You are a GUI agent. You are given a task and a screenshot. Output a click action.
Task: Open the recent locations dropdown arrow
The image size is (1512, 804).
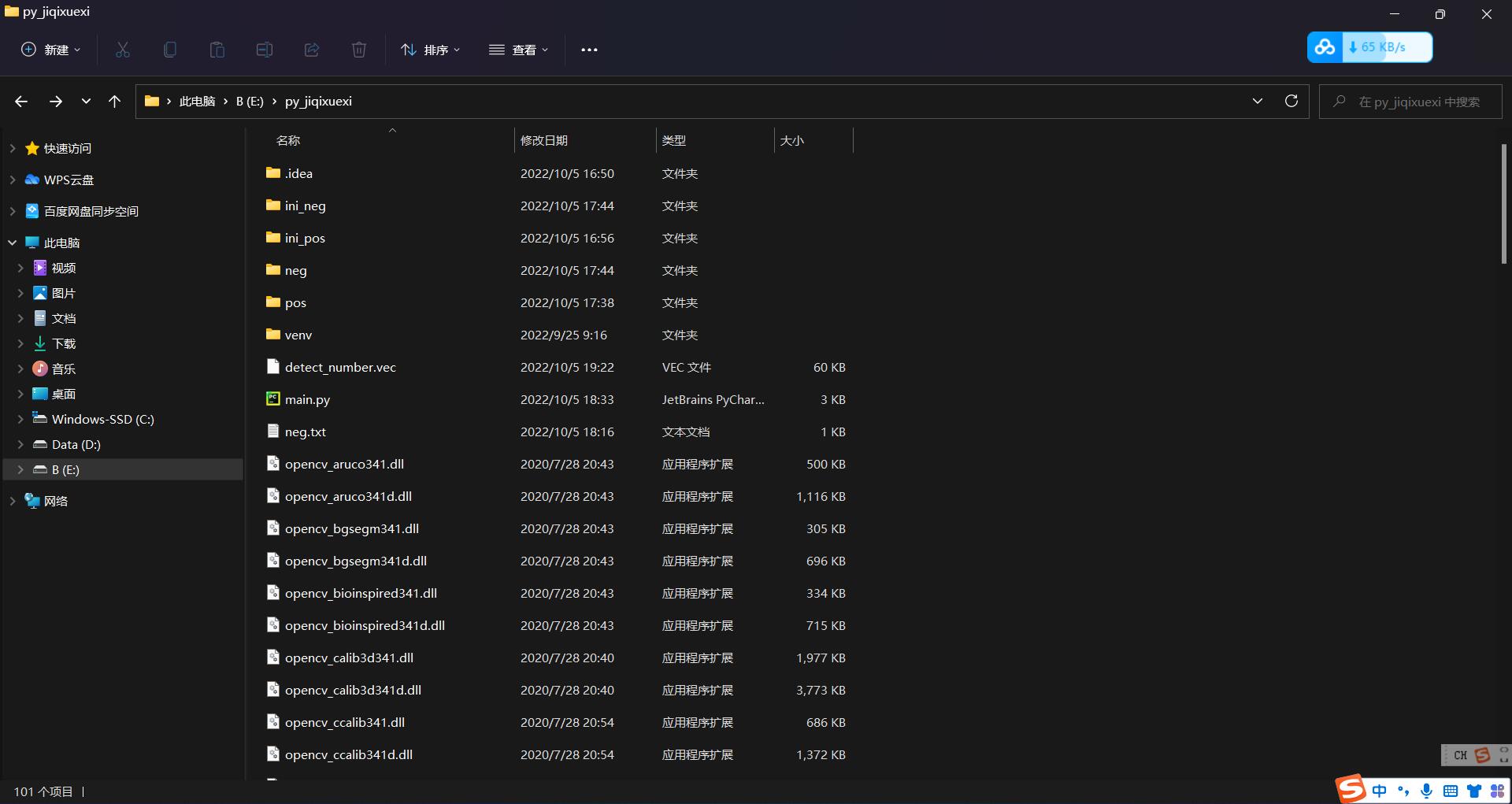[x=86, y=102]
